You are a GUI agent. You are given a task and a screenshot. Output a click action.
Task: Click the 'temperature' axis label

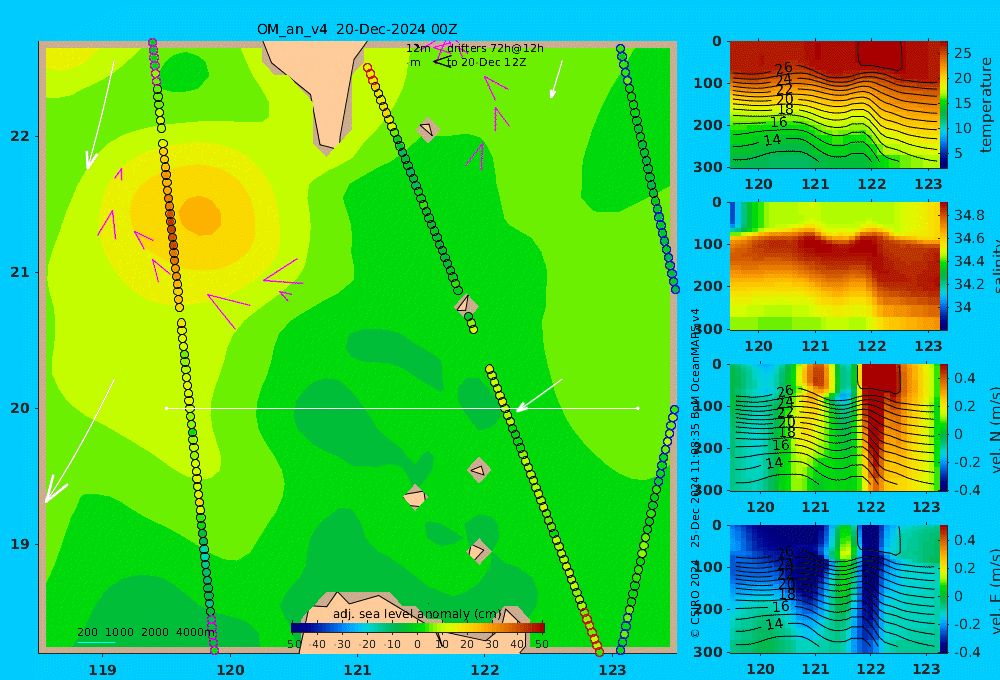[x=986, y=105]
